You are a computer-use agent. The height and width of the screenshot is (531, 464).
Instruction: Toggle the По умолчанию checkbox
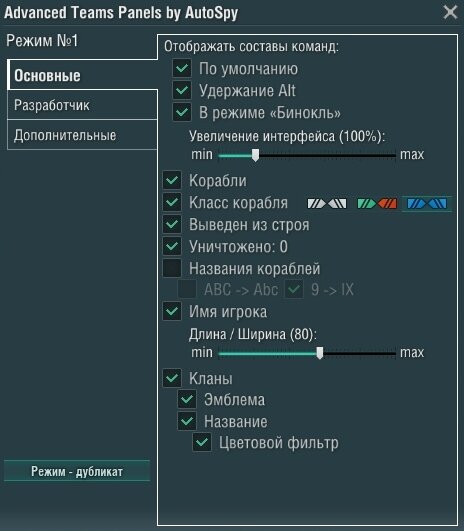click(182, 68)
